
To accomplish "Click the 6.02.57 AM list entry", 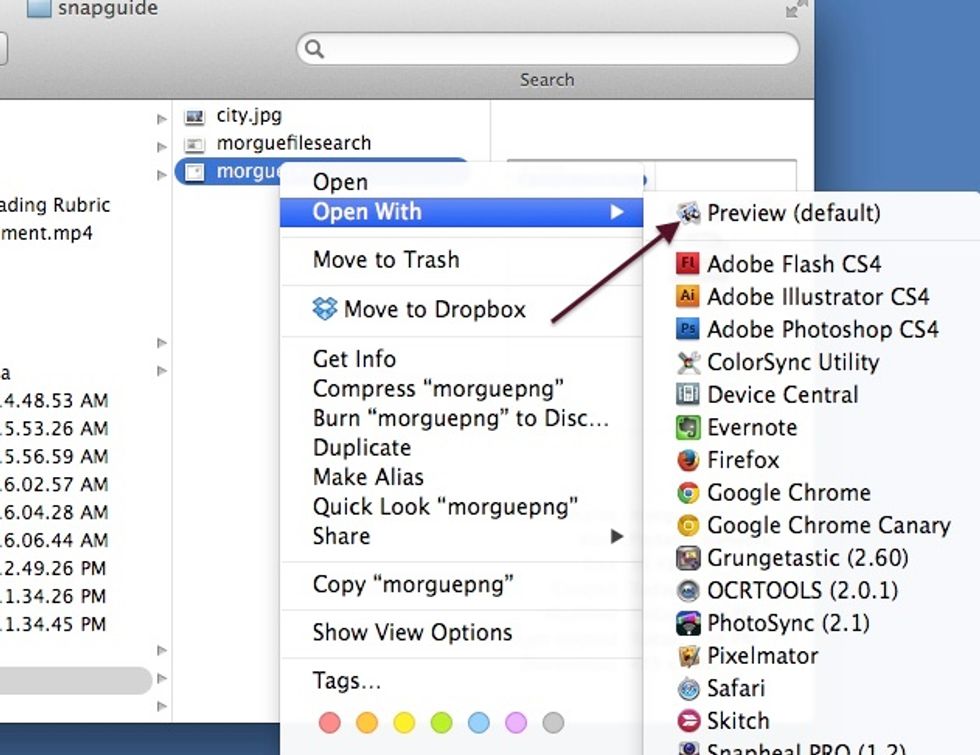I will [54, 484].
